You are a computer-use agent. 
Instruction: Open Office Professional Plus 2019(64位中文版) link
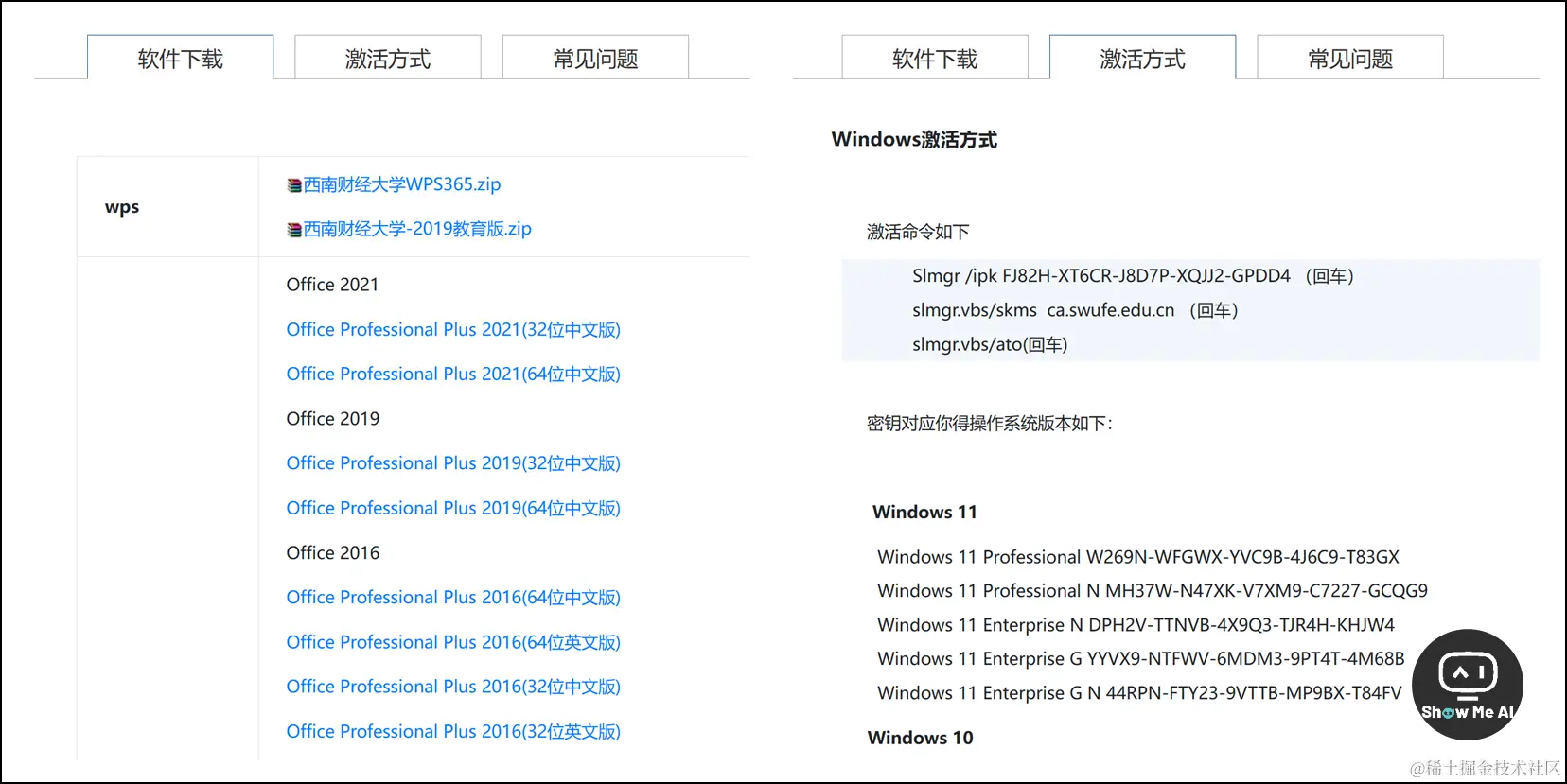[x=453, y=508]
